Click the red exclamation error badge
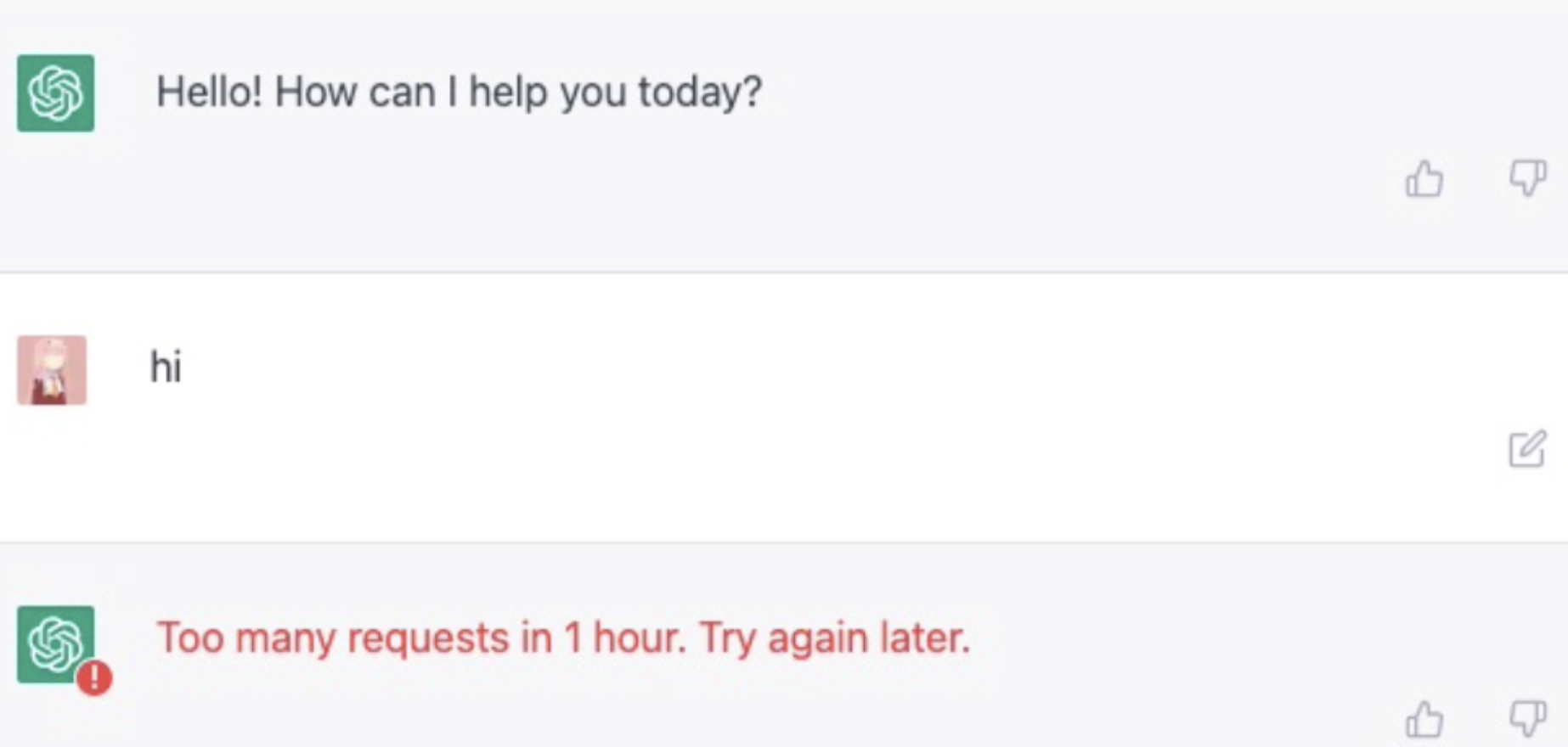The width and height of the screenshot is (1568, 747). pyautogui.click(x=94, y=678)
